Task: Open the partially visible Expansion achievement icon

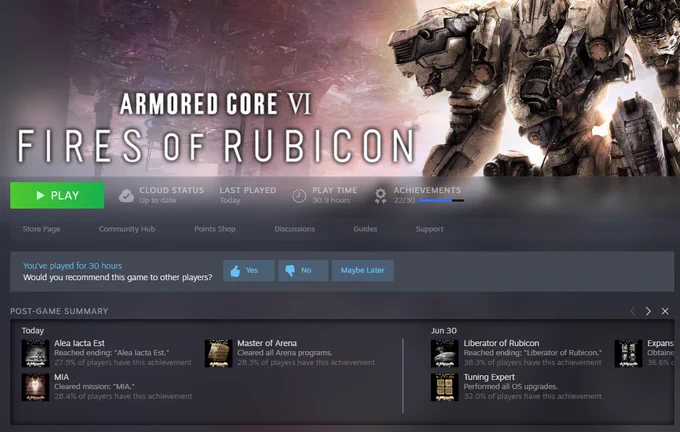Action: (x=628, y=353)
